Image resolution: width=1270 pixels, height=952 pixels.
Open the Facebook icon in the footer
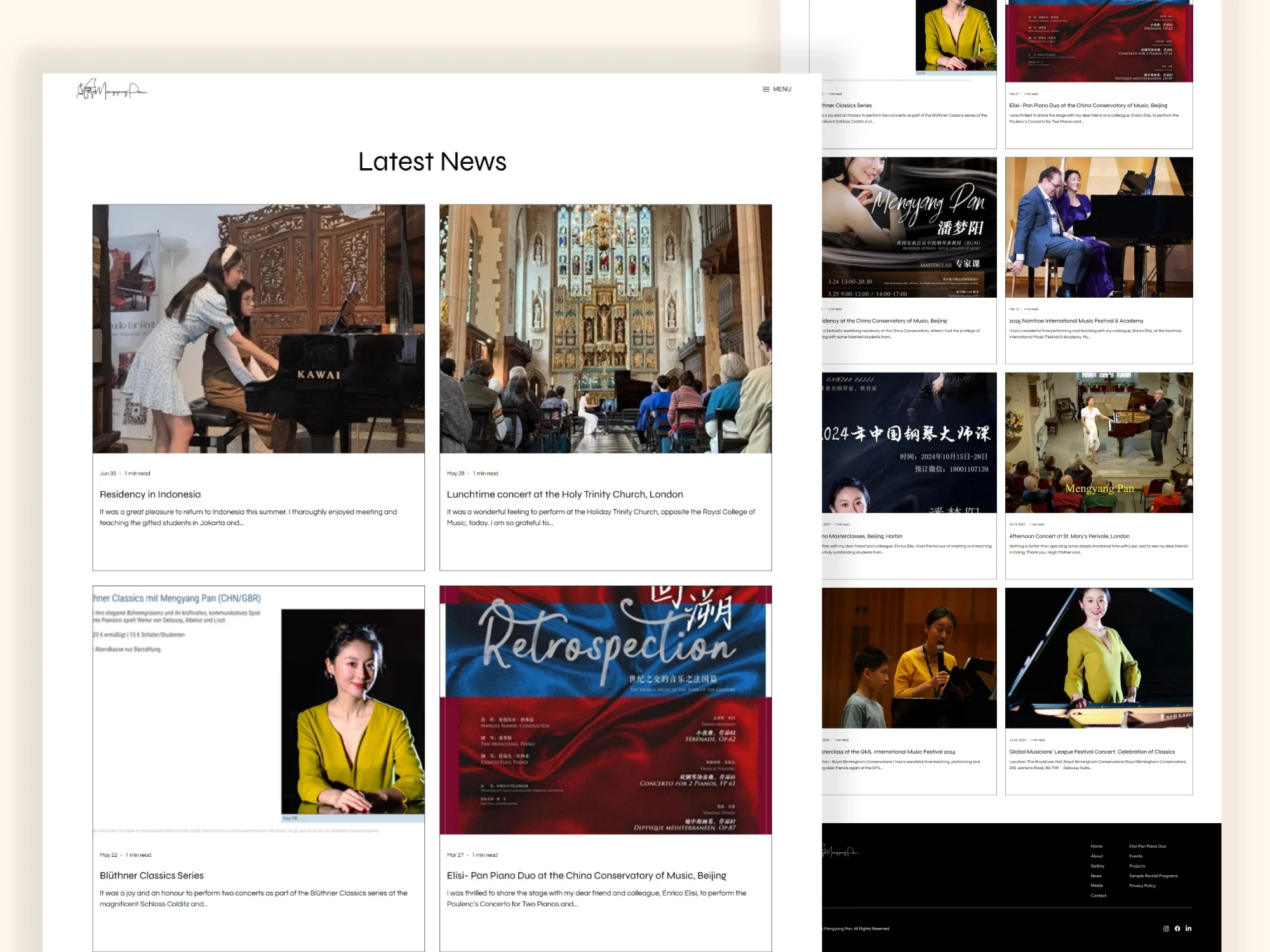click(1177, 929)
